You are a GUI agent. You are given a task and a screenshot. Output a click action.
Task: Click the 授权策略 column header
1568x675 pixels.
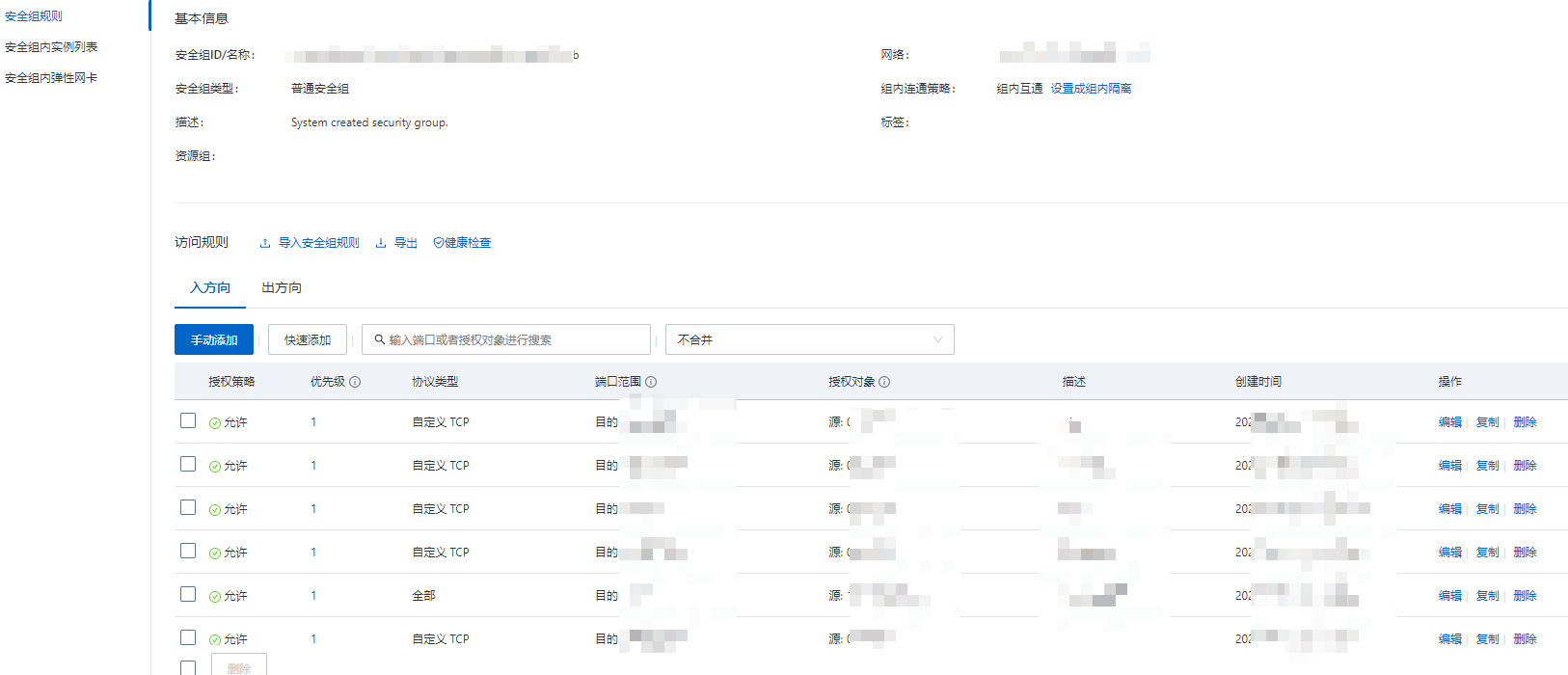click(231, 382)
